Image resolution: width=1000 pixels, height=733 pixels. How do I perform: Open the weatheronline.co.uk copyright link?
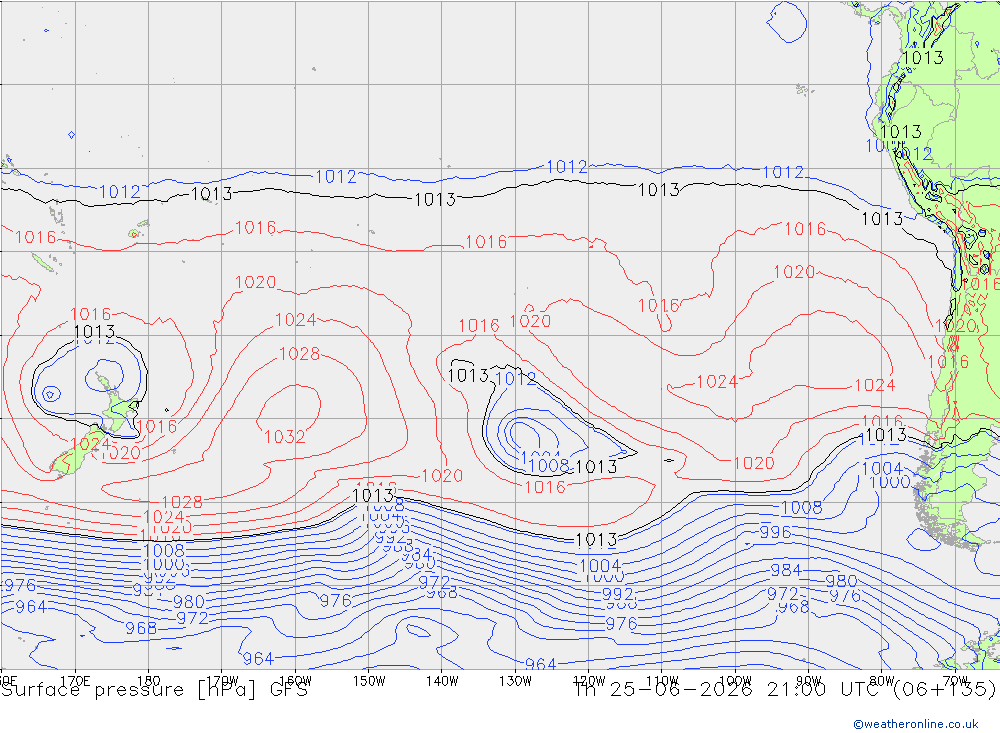coord(916,723)
